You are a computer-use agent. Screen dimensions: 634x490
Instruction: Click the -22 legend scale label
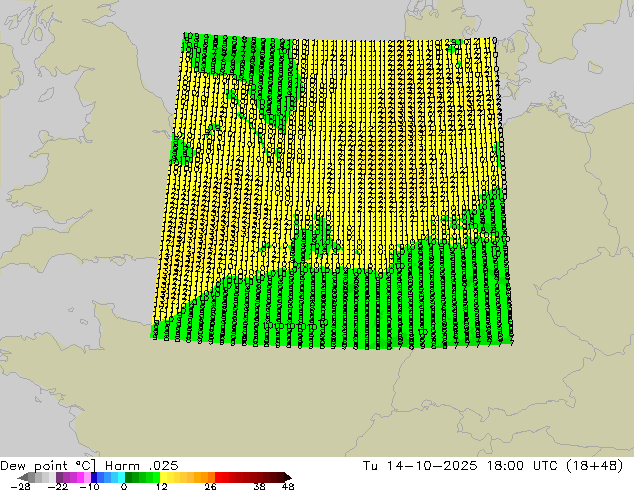click(58, 486)
